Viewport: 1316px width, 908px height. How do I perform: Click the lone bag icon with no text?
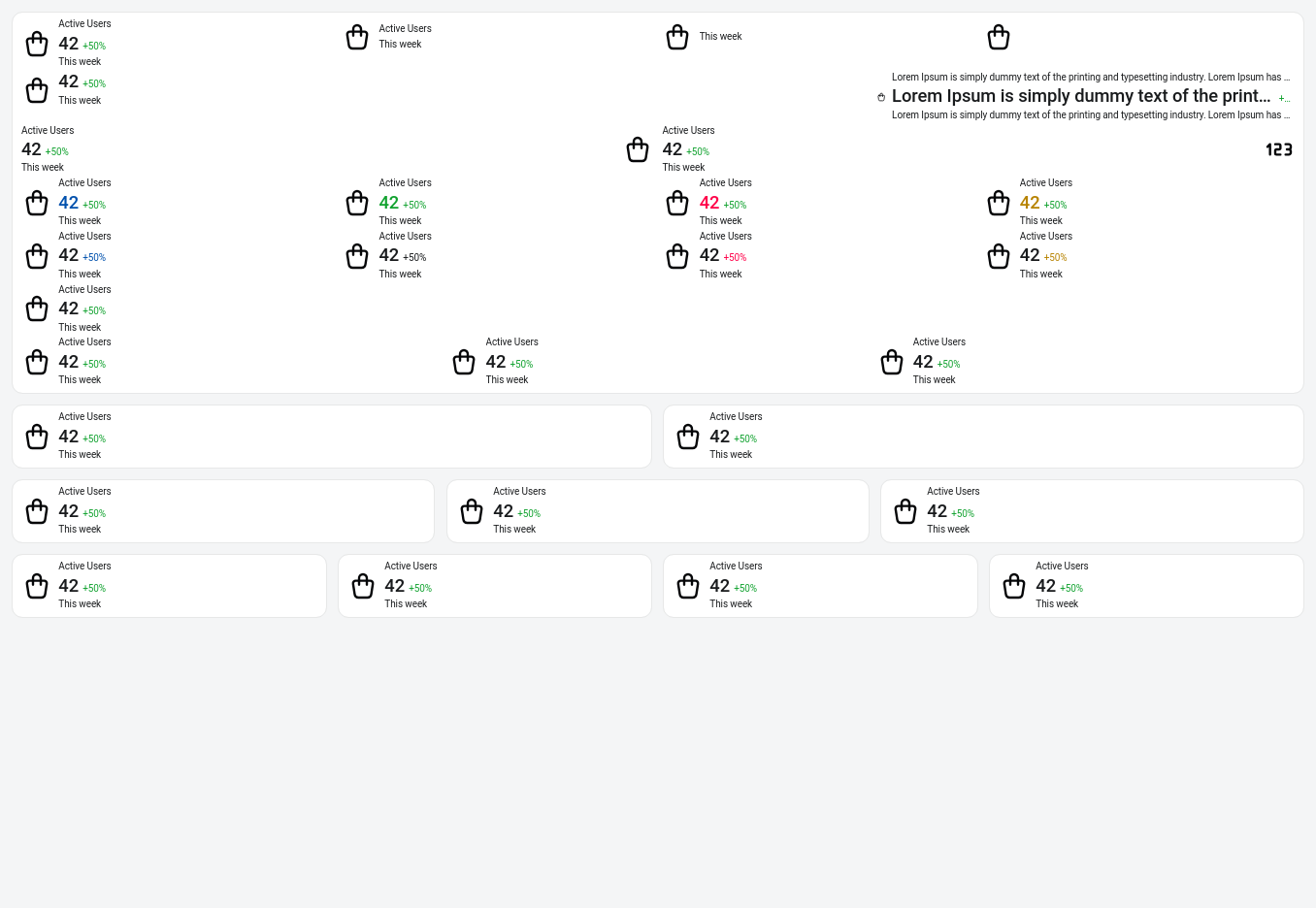(x=998, y=37)
